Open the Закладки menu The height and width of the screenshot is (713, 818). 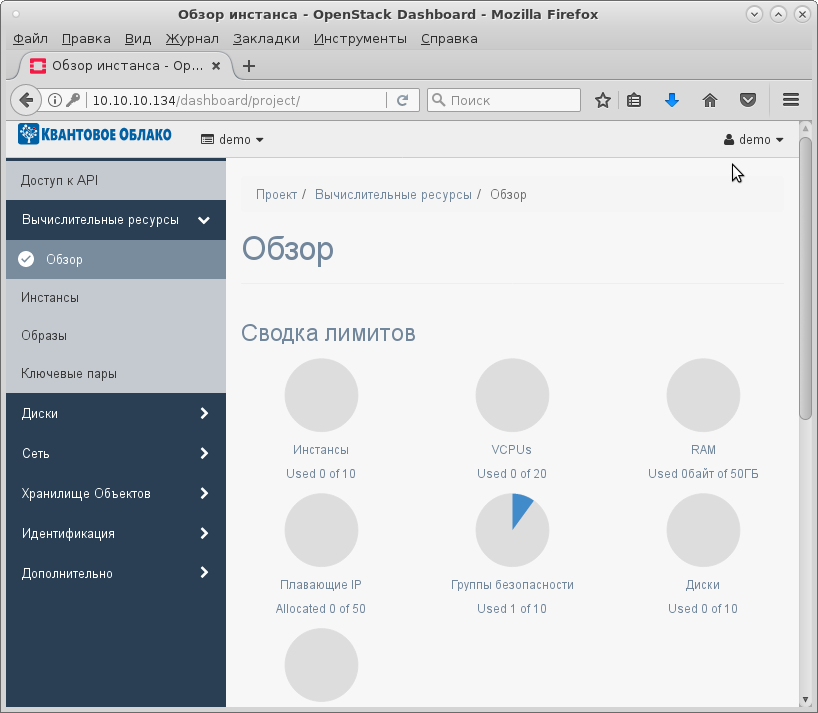tap(266, 38)
